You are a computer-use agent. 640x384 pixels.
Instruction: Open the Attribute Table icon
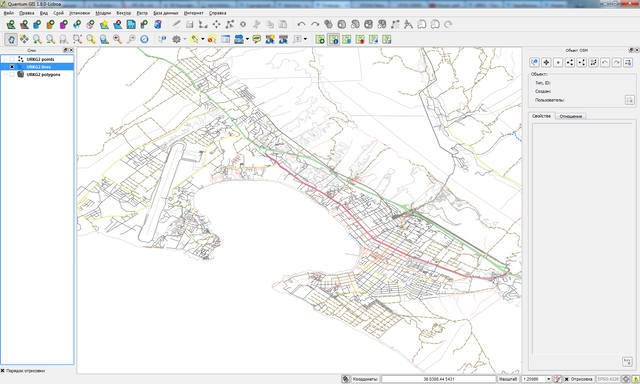tap(225, 39)
